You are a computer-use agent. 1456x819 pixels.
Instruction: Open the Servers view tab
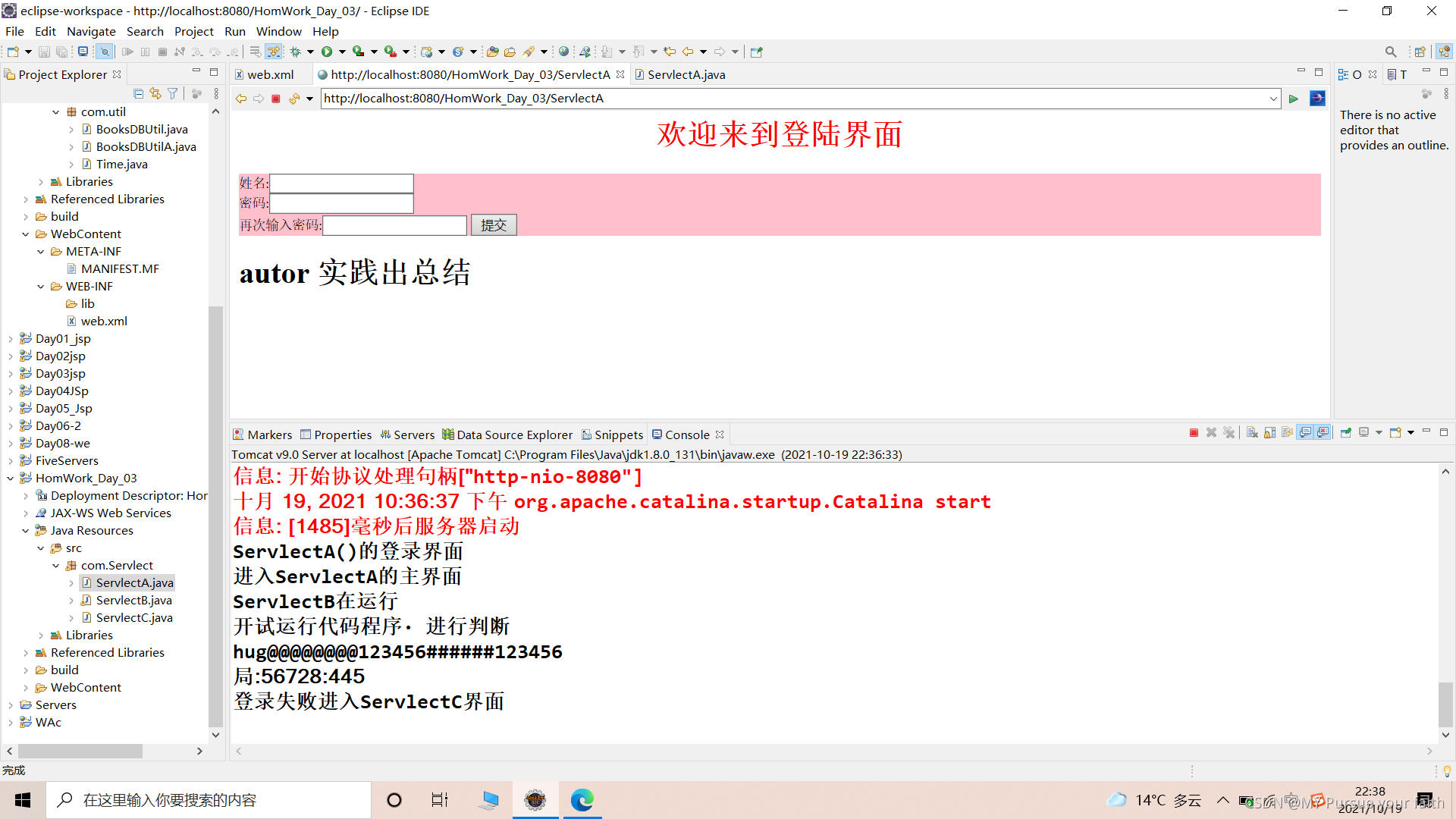(414, 435)
